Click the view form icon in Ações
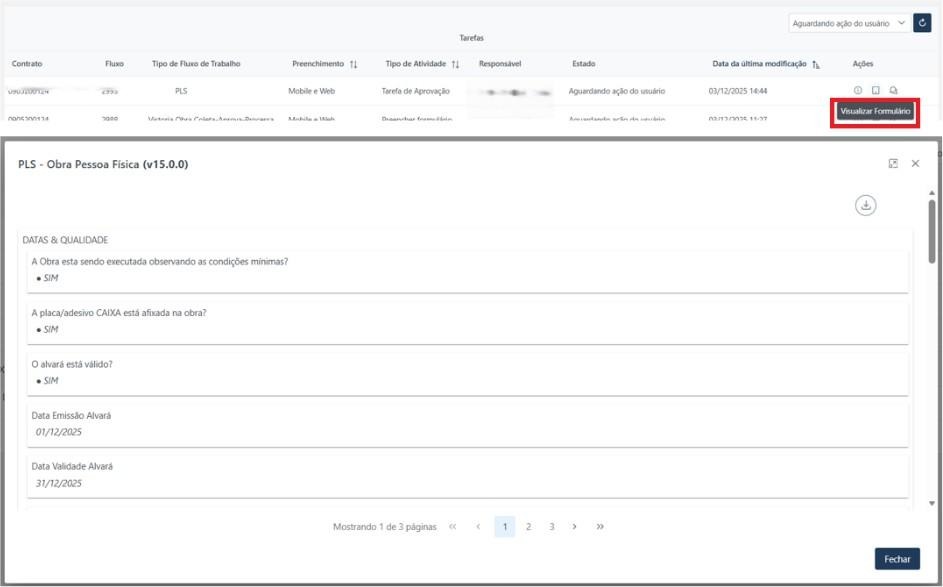The height and width of the screenshot is (587, 943). tap(875, 91)
